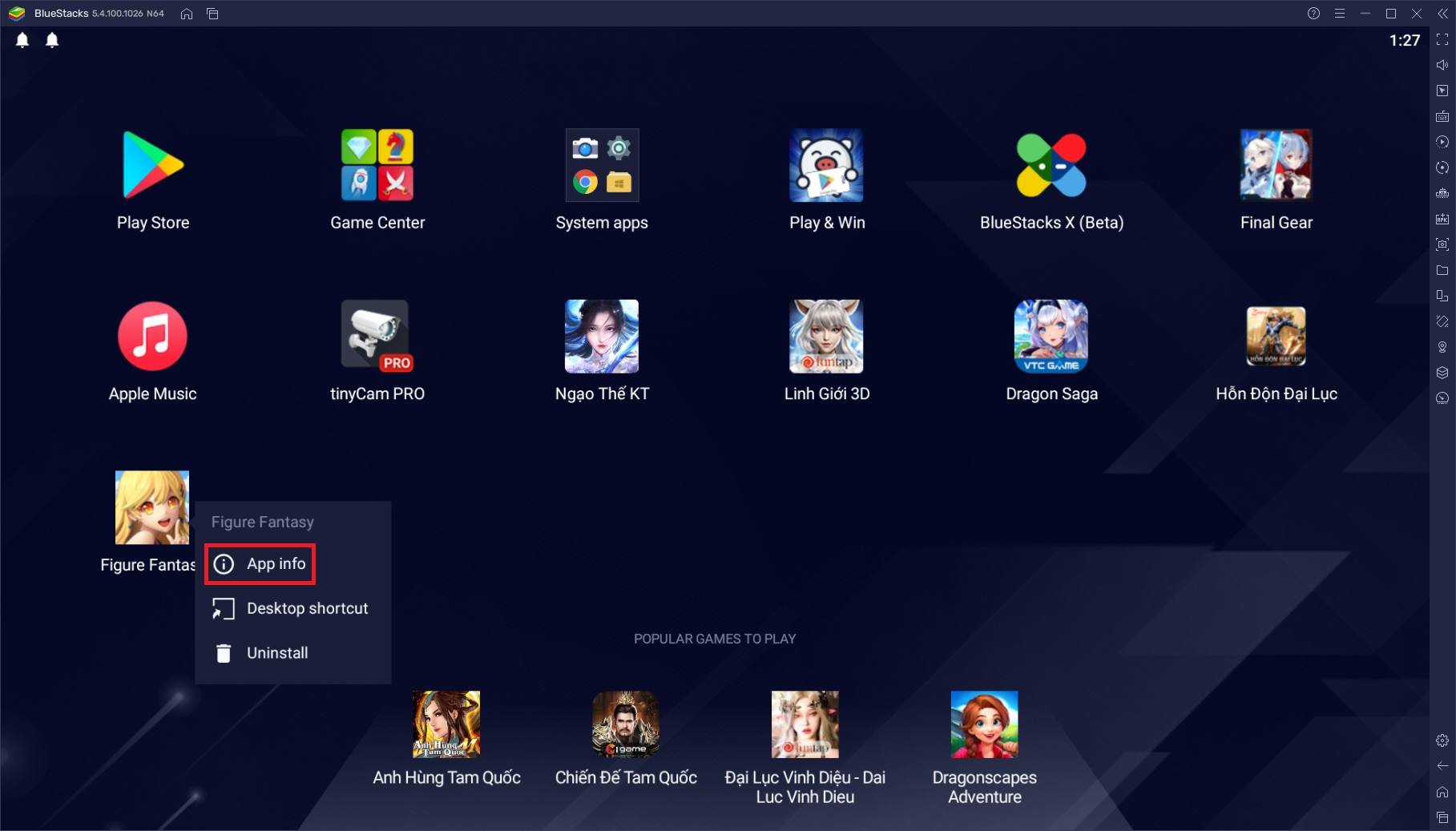Click the Figure Fantasy context menu title
Screen dimensions: 1456x831
pyautogui.click(x=262, y=522)
